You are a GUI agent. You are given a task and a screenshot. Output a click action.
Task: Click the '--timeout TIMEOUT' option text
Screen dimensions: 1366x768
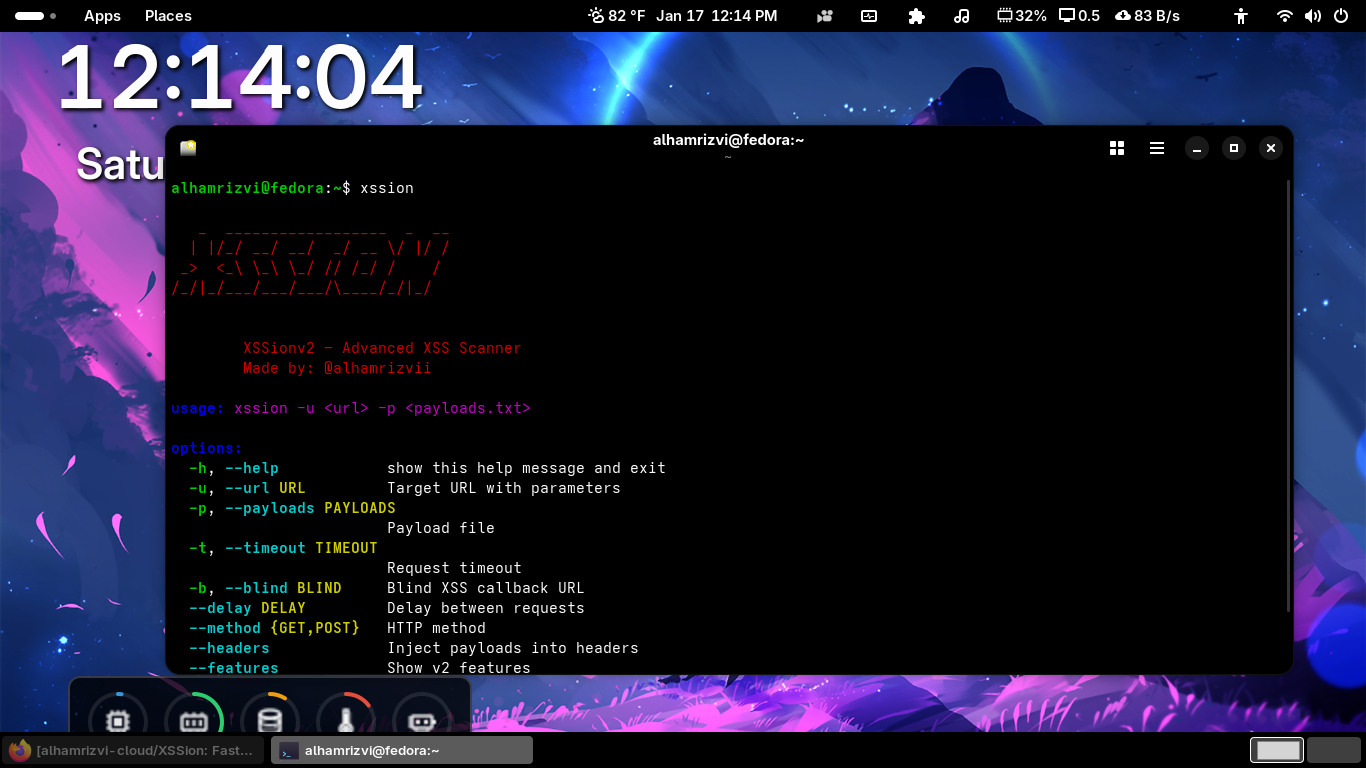301,548
